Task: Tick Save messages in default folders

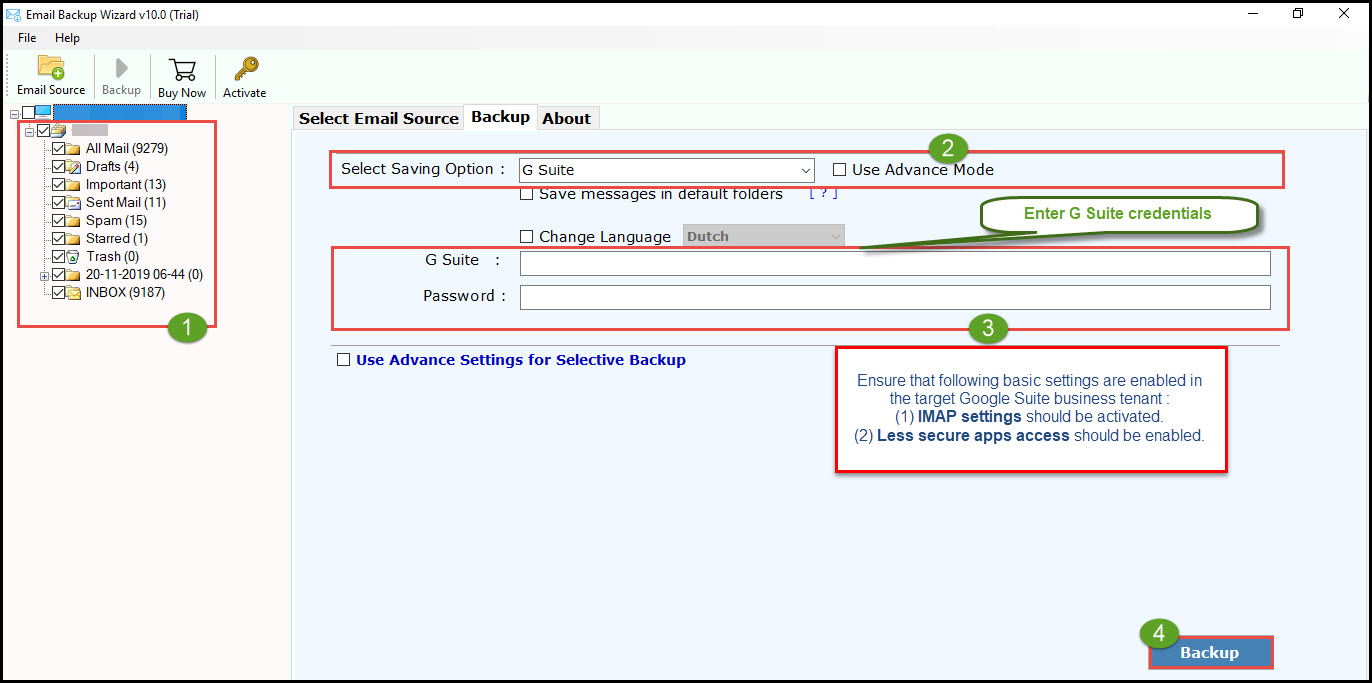Action: pyautogui.click(x=527, y=195)
